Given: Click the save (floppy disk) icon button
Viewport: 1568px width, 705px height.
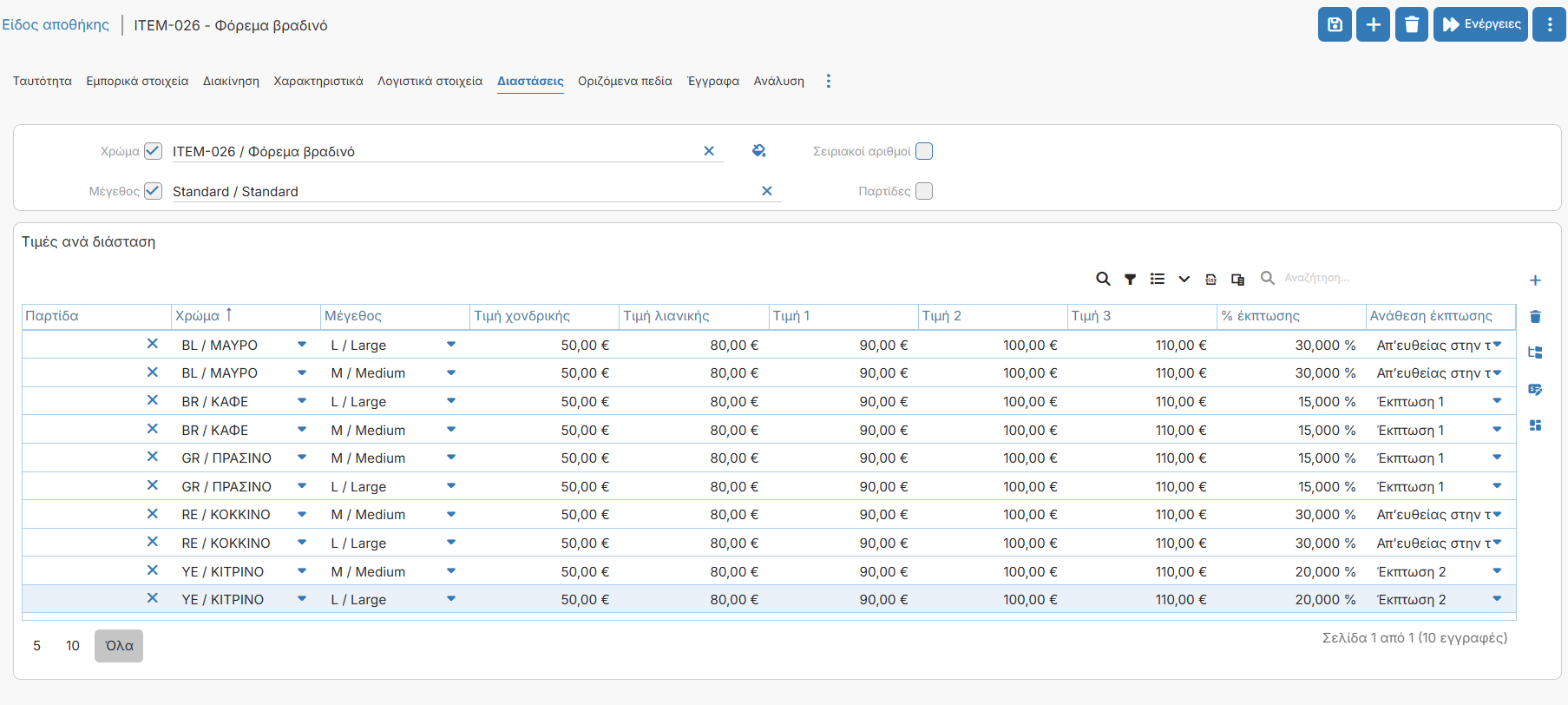Looking at the screenshot, I should [x=1335, y=24].
